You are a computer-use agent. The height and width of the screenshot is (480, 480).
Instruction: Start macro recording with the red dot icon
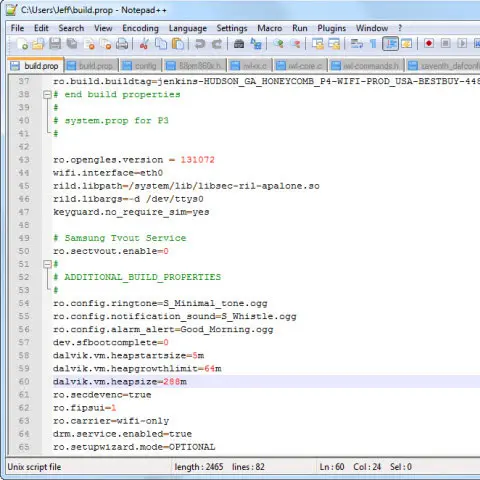coord(429,44)
